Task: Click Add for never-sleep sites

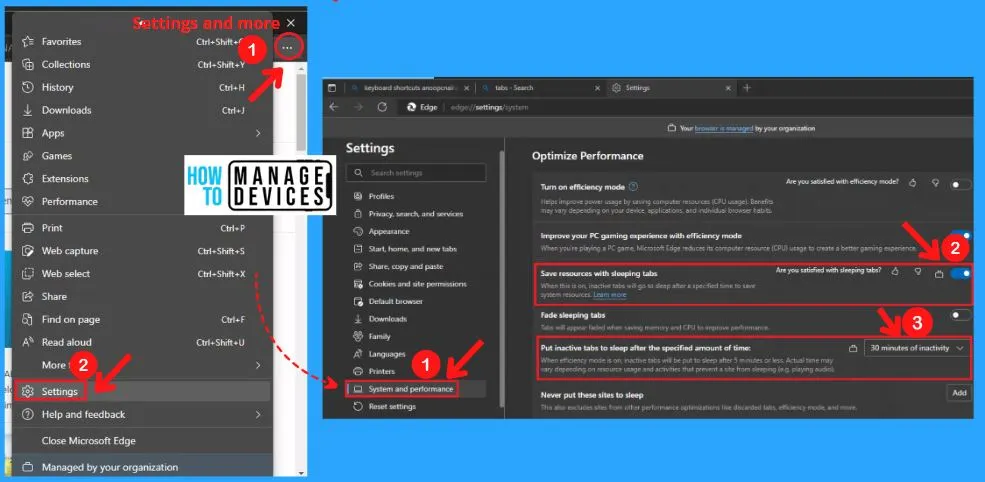Action: click(959, 393)
